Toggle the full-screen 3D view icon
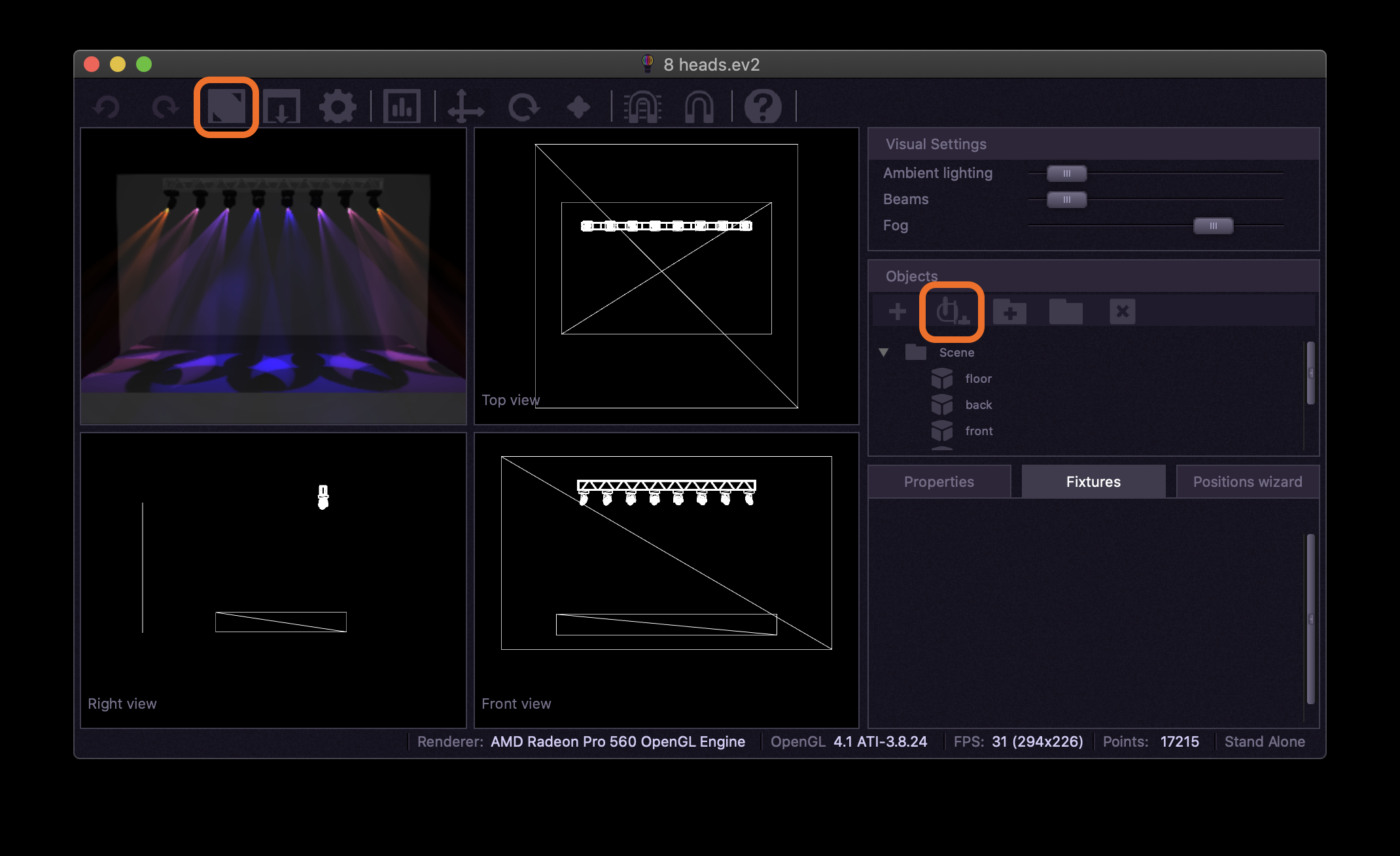 (226, 107)
